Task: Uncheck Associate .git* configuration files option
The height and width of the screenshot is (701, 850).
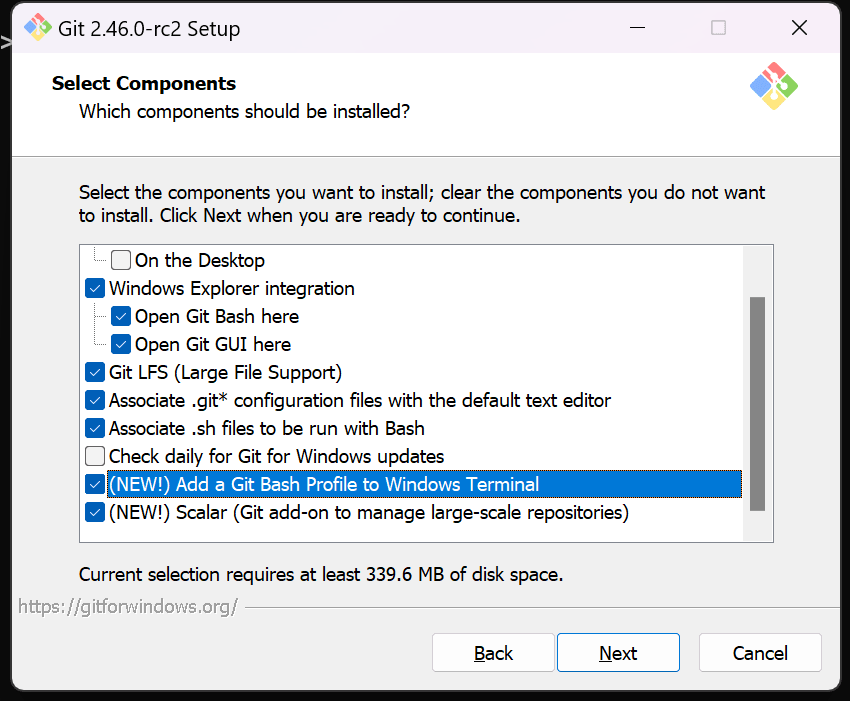Action: click(95, 401)
